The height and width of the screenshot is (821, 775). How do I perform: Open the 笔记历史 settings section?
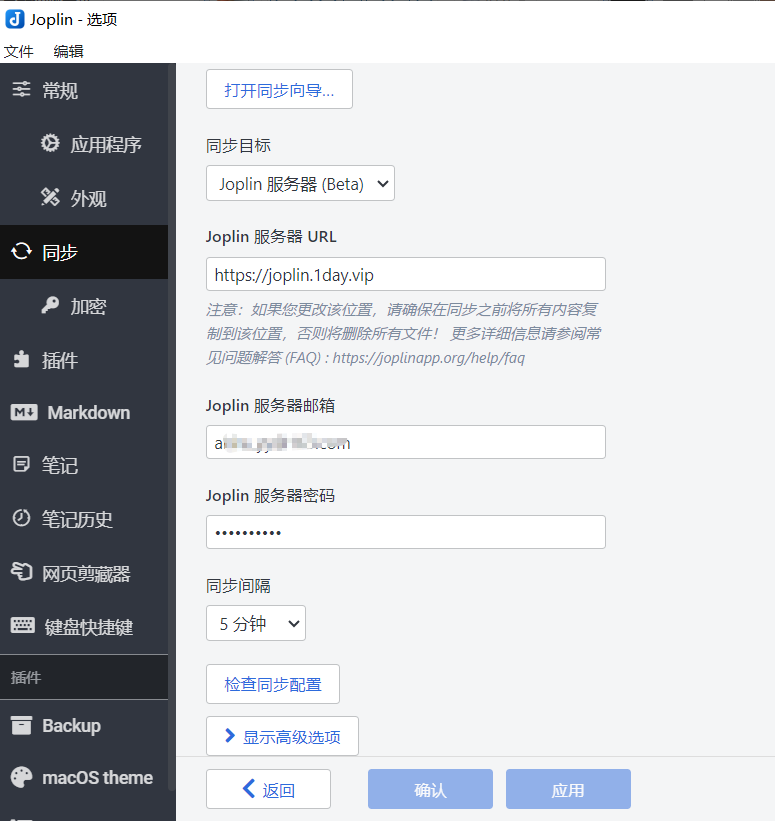pos(84,519)
